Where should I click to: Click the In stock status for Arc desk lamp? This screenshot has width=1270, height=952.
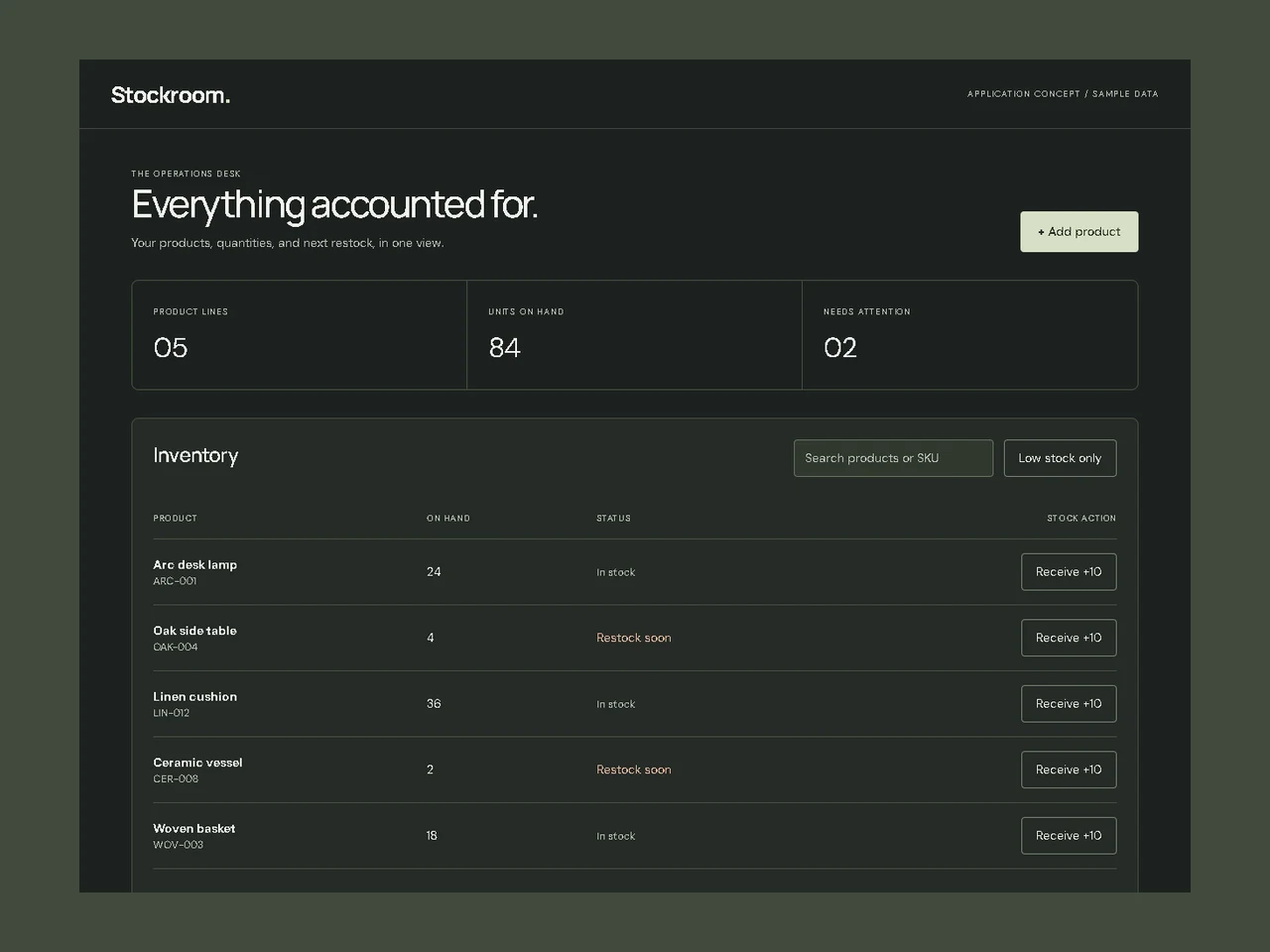click(x=615, y=572)
